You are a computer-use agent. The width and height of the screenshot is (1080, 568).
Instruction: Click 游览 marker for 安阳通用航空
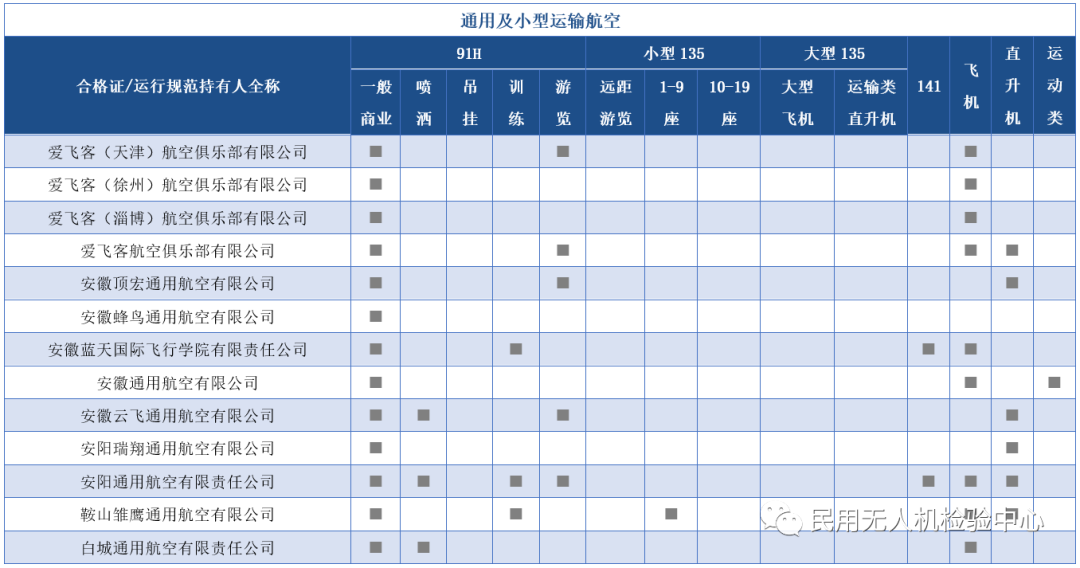[x=563, y=481]
